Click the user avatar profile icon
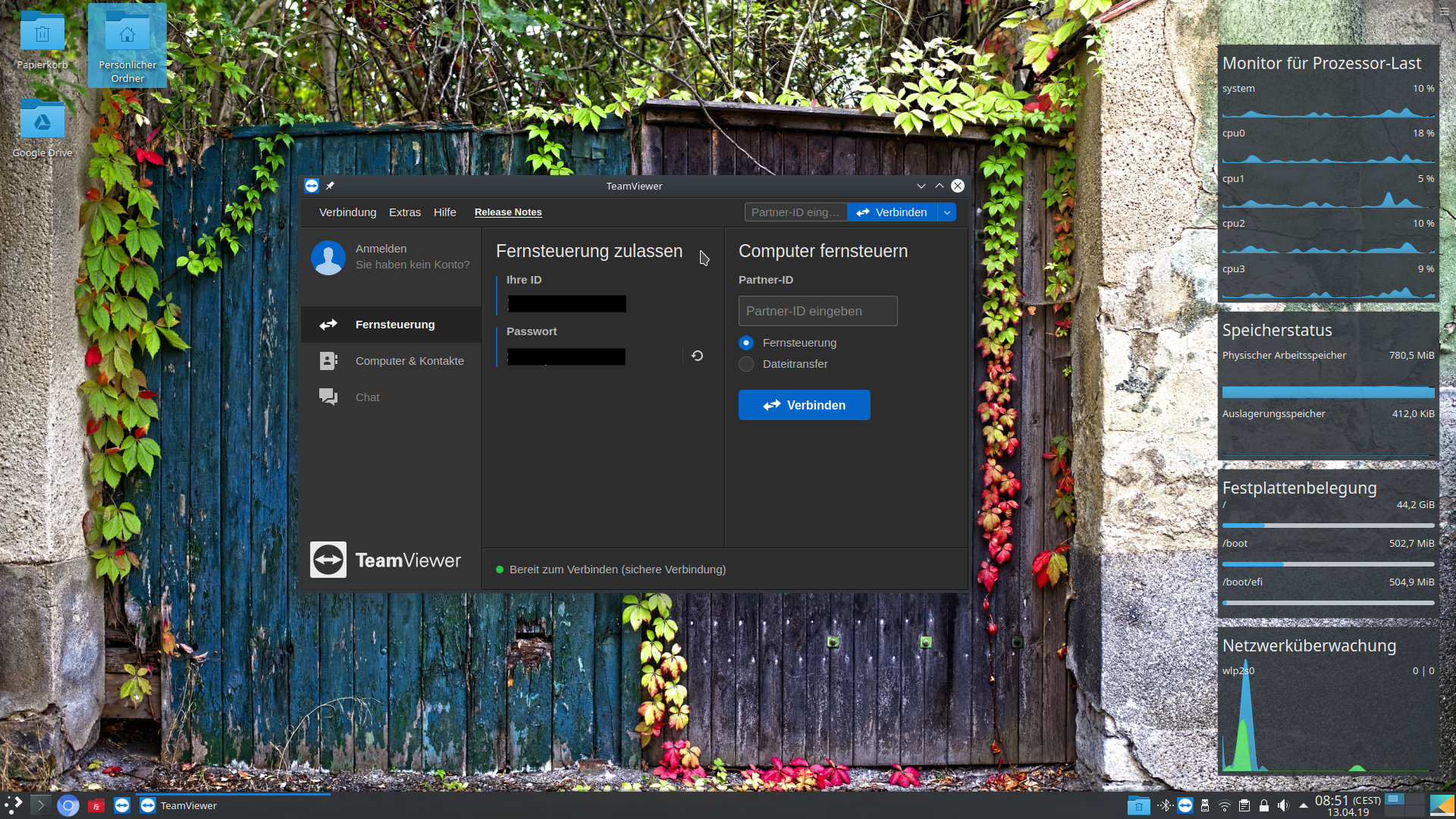Image resolution: width=1456 pixels, height=819 pixels. tap(328, 258)
